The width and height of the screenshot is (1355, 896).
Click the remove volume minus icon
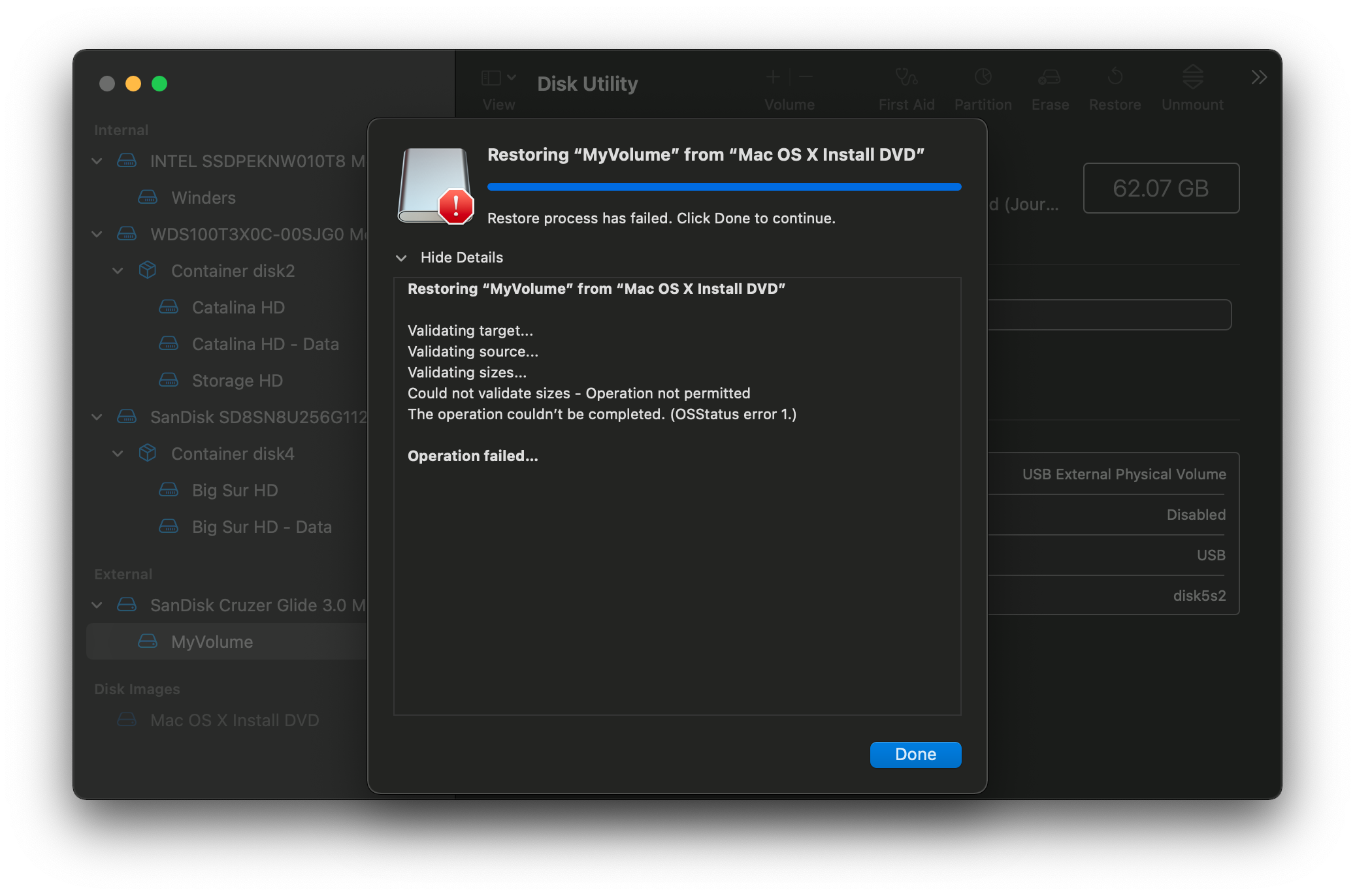point(806,77)
